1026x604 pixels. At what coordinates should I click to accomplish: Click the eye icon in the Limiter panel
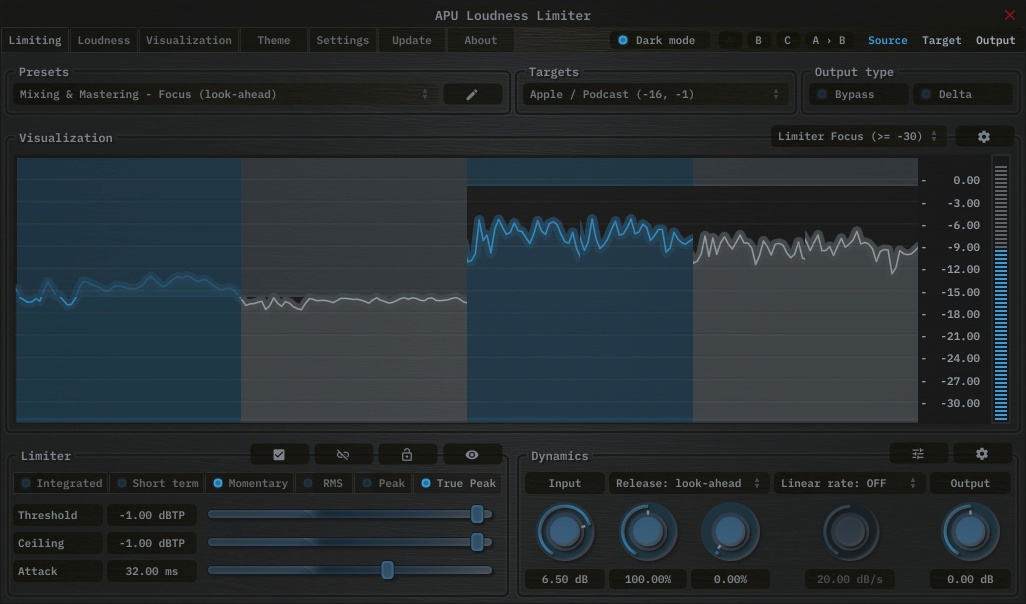pos(471,453)
